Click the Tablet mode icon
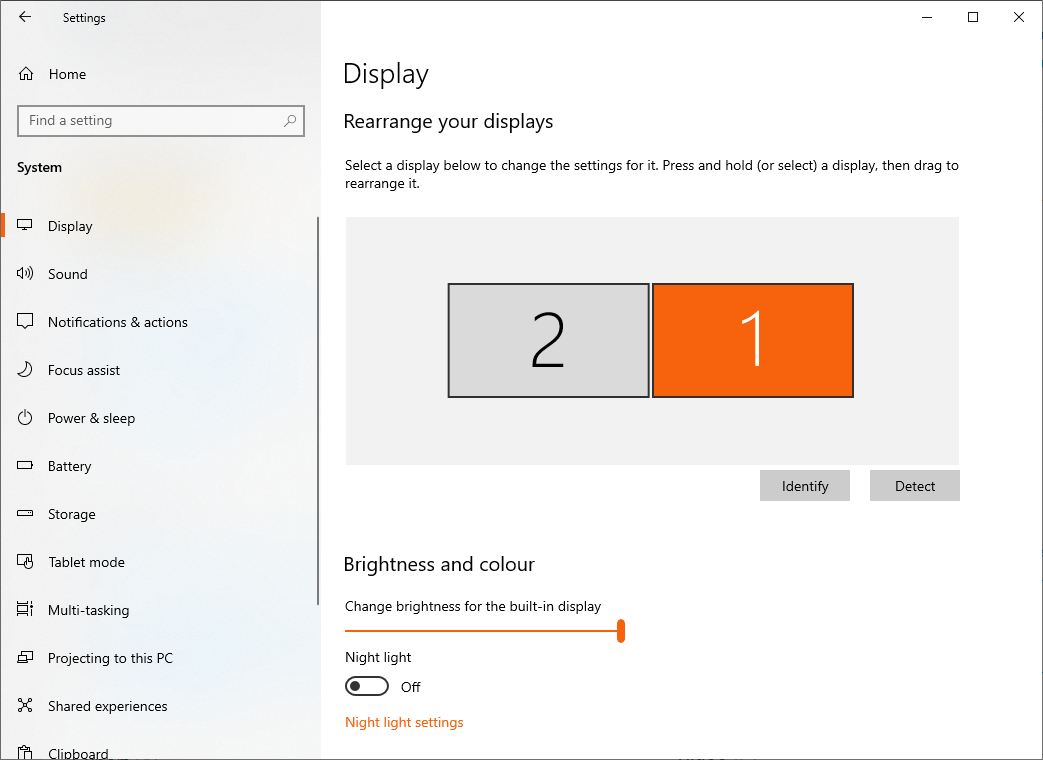The width and height of the screenshot is (1043, 760). coord(25,562)
